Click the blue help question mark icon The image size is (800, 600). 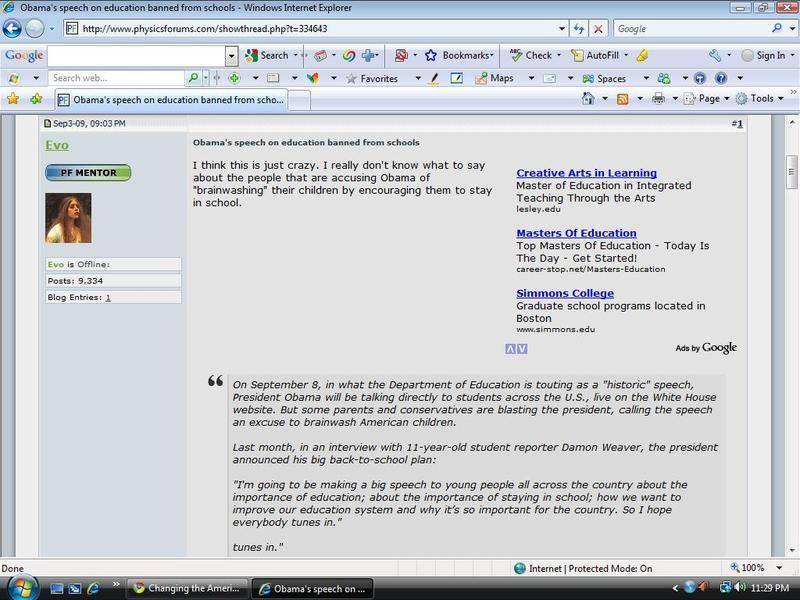coord(720,78)
